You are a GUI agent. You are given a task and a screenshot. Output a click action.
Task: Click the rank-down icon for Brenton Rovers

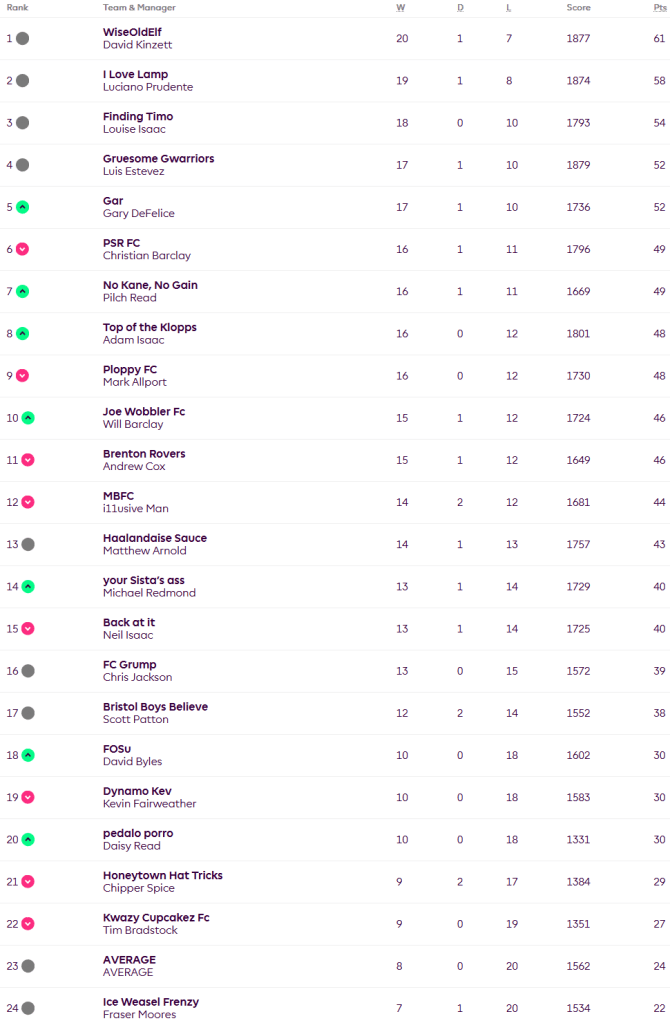(x=28, y=460)
